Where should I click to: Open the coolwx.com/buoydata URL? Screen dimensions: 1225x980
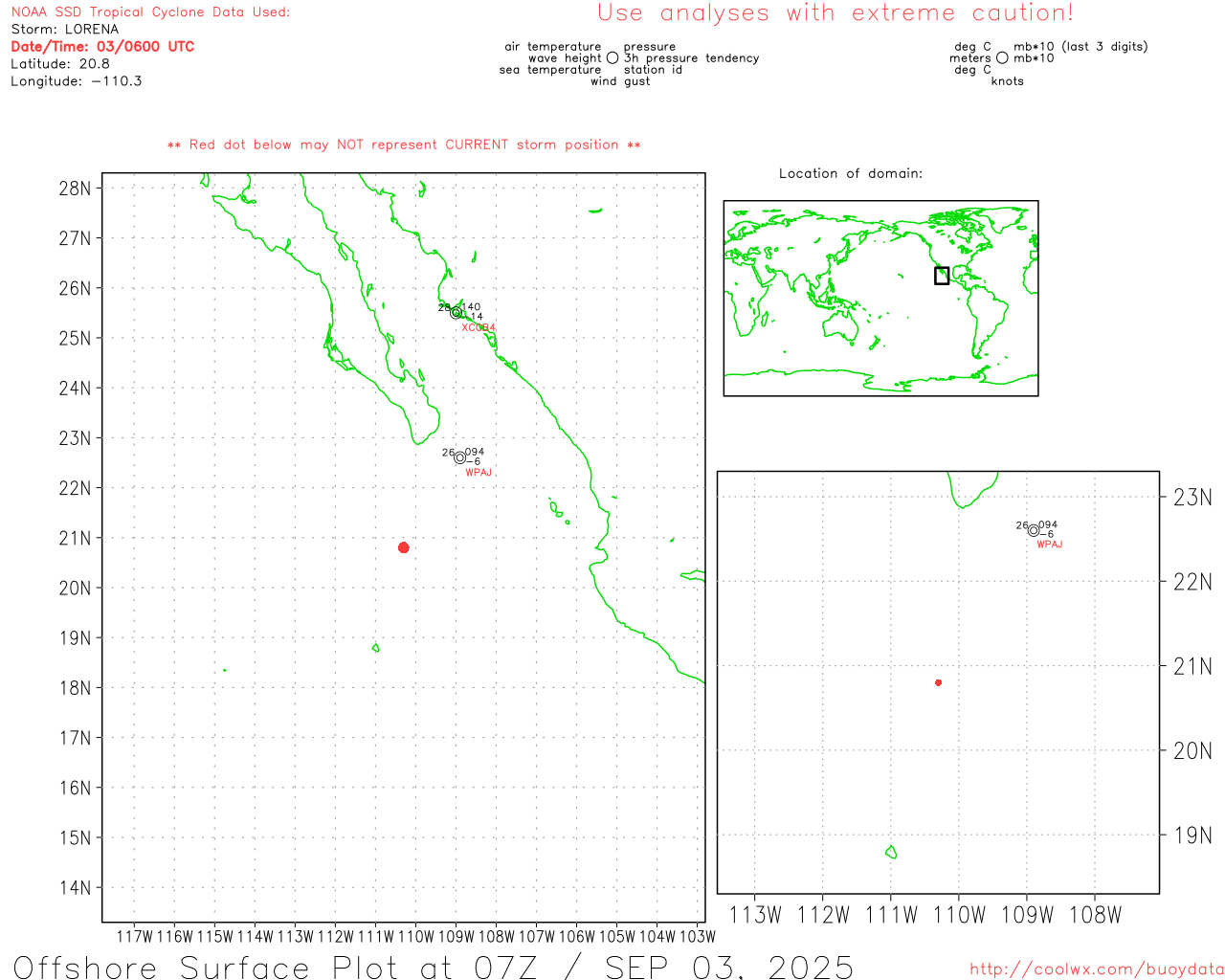click(x=1097, y=969)
